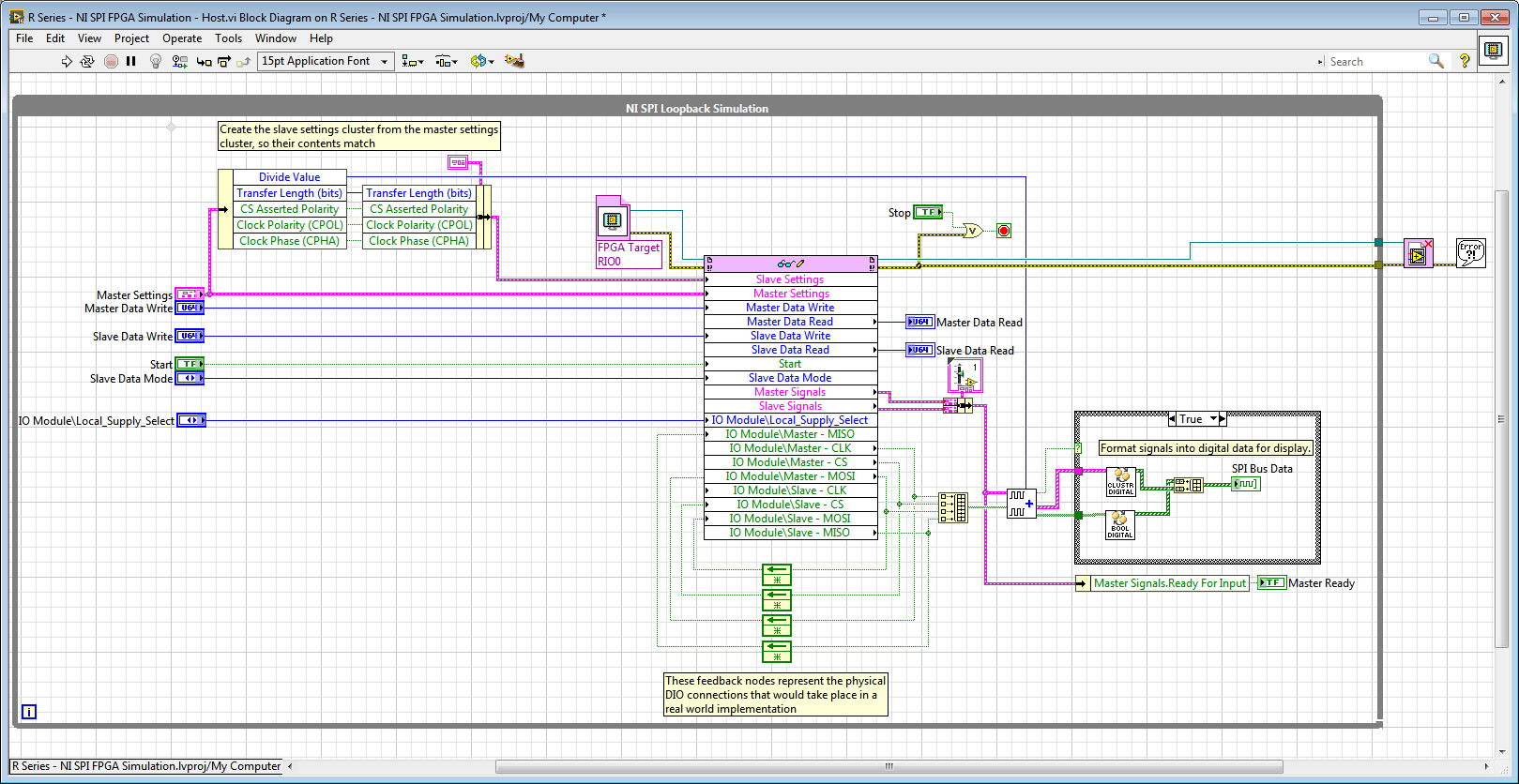
Task: Select the Simple Error Handler node
Action: (x=1470, y=253)
